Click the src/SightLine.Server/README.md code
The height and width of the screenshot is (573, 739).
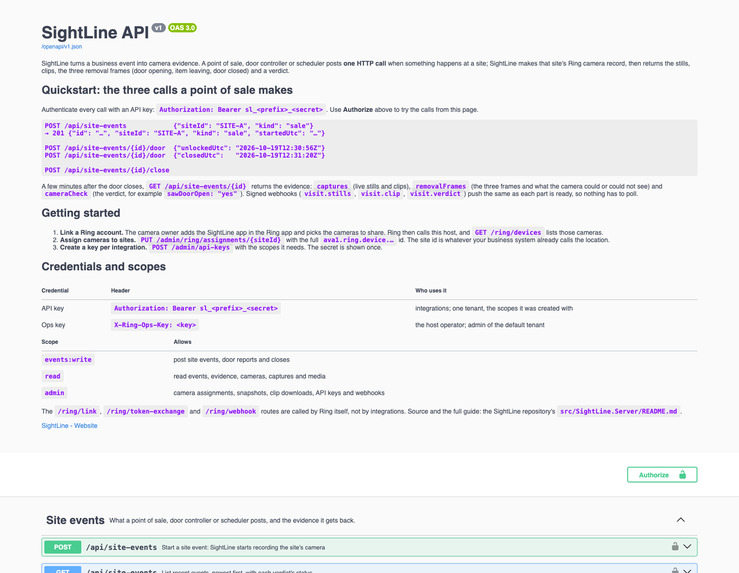(x=618, y=411)
